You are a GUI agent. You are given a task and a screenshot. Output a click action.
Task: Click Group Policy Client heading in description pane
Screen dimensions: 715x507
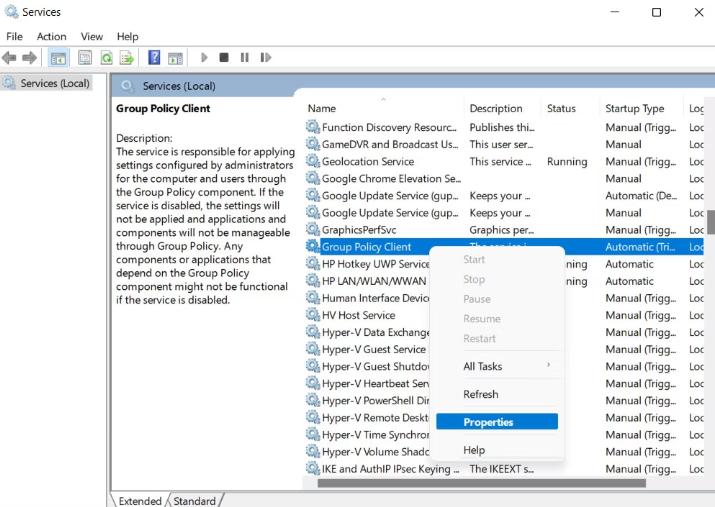pyautogui.click(x=163, y=109)
